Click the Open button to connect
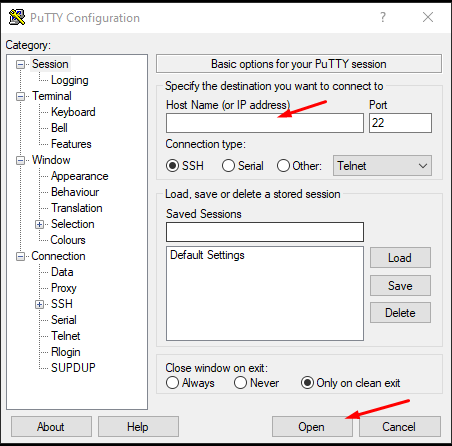The width and height of the screenshot is (452, 446). 312,427
